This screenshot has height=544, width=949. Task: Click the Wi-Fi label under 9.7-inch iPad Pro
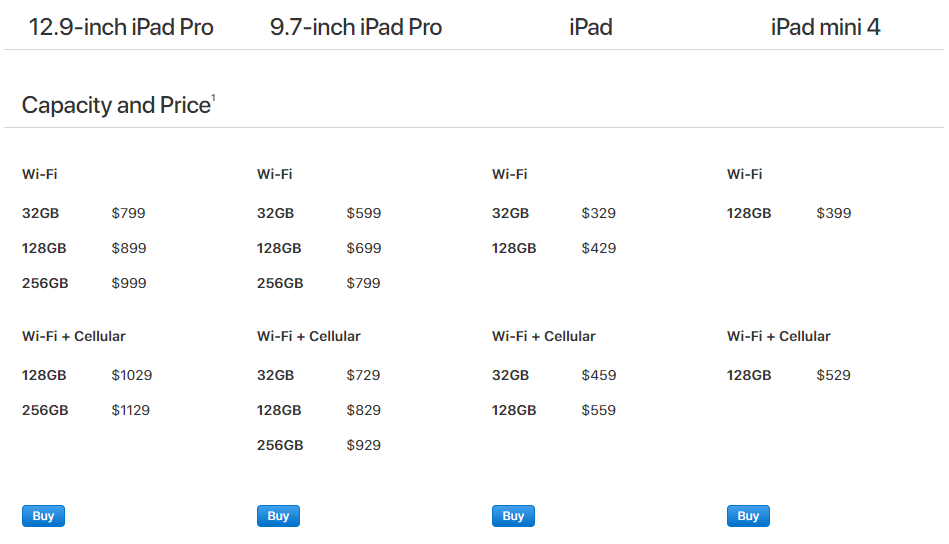pos(275,174)
